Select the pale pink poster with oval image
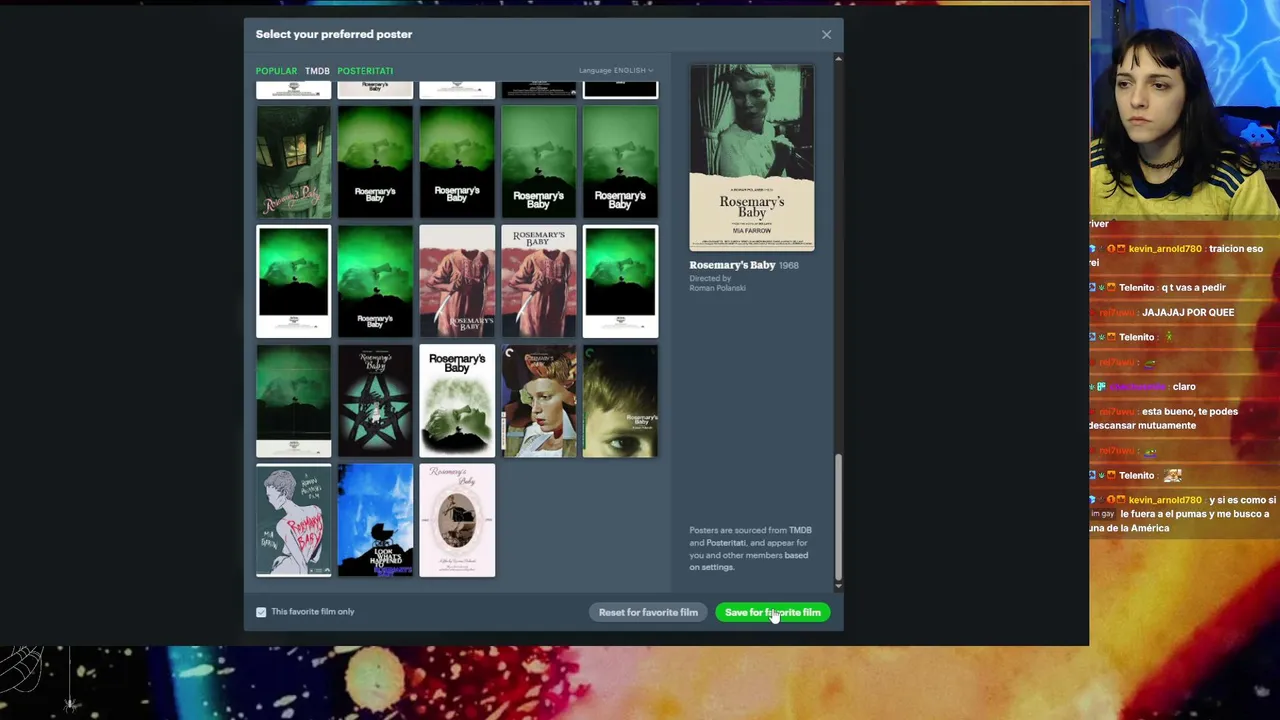 point(457,520)
